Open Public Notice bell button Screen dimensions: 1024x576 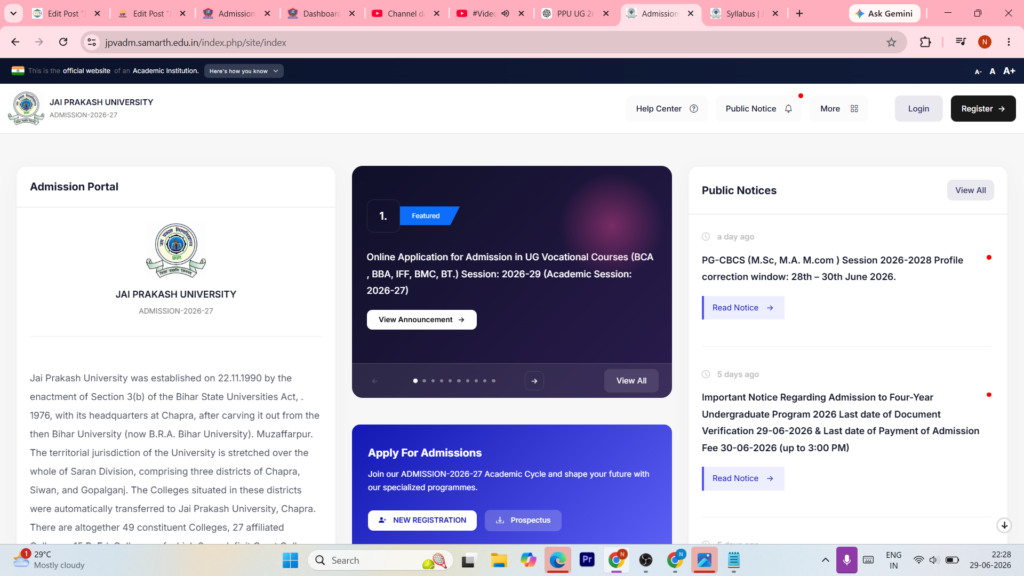[x=758, y=108]
